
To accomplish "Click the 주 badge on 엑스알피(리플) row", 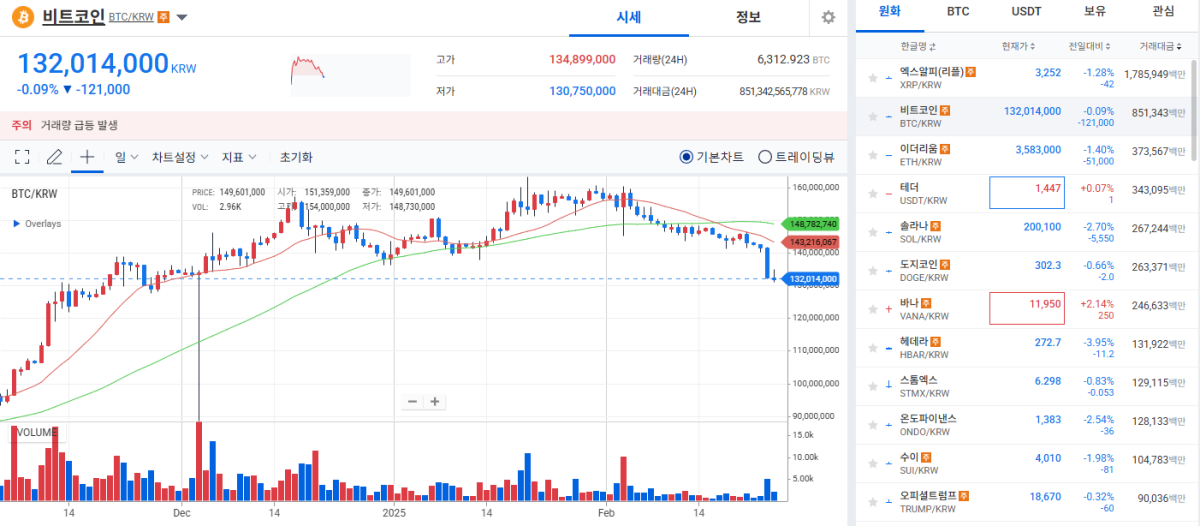I will pyautogui.click(x=970, y=72).
